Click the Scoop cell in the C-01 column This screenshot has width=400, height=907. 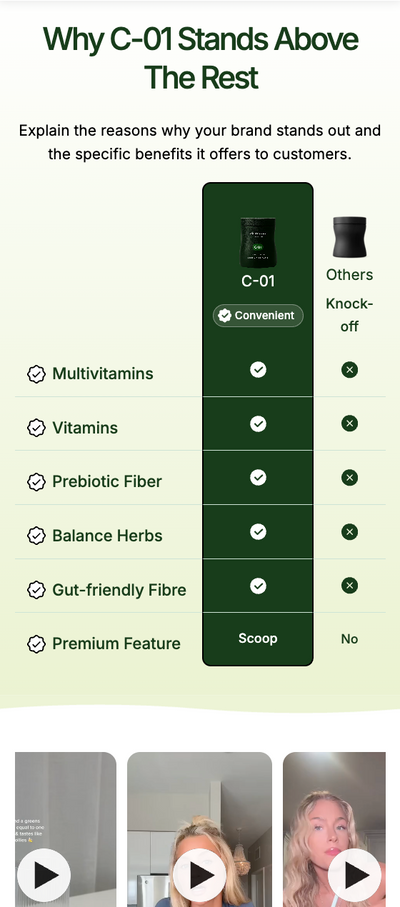(x=258, y=639)
